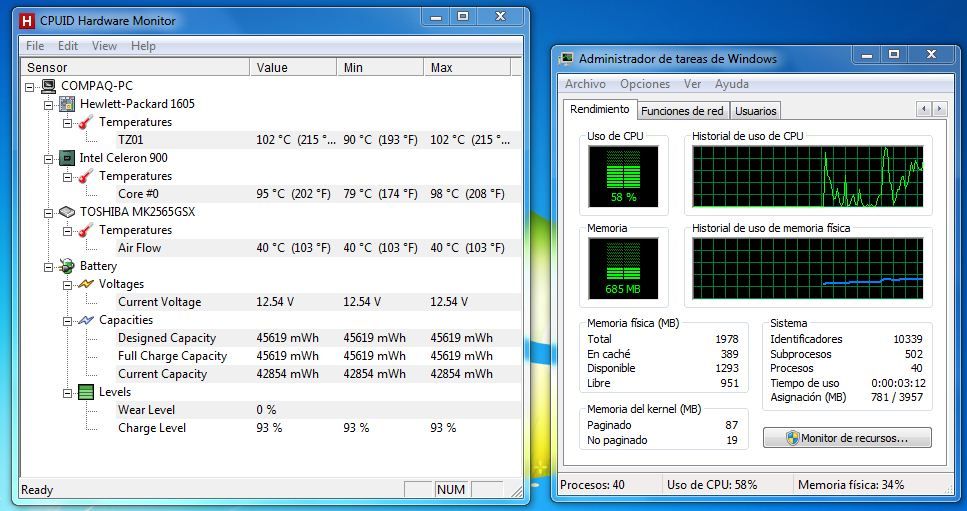Open the File menu in Hardware Monitor
Image resolution: width=967 pixels, height=511 pixels.
(x=35, y=46)
